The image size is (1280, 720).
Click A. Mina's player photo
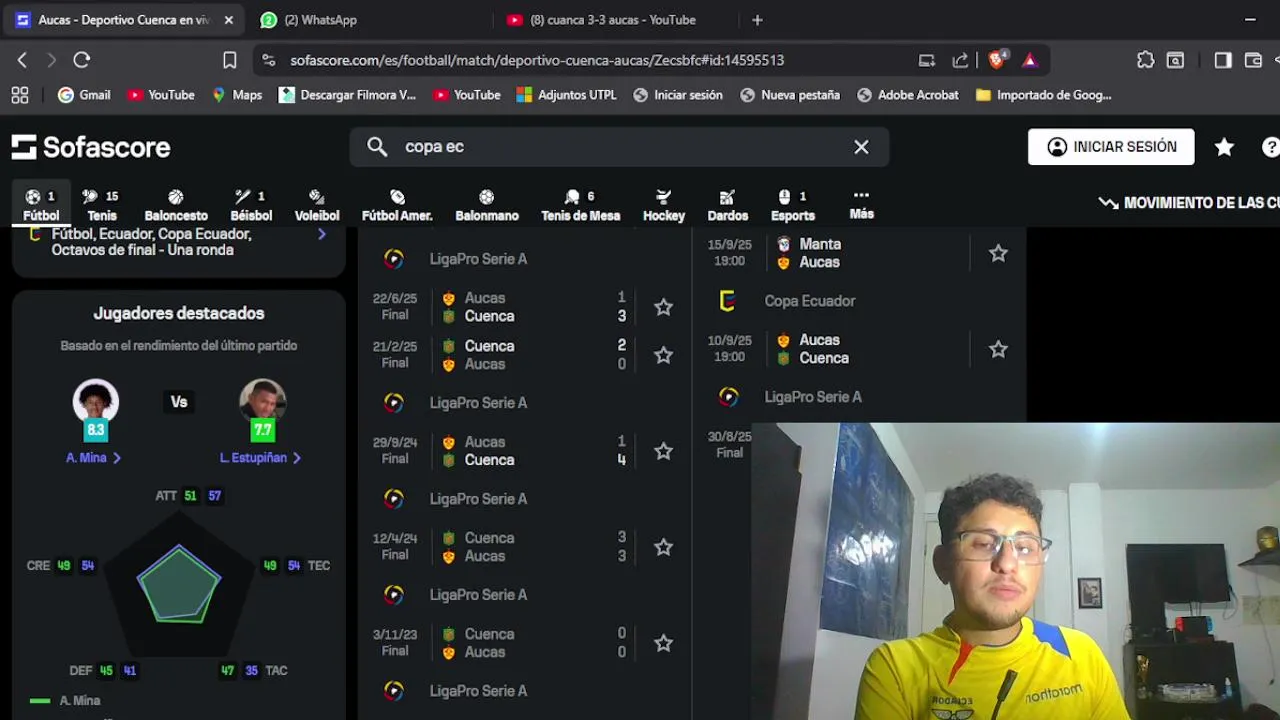click(x=96, y=402)
